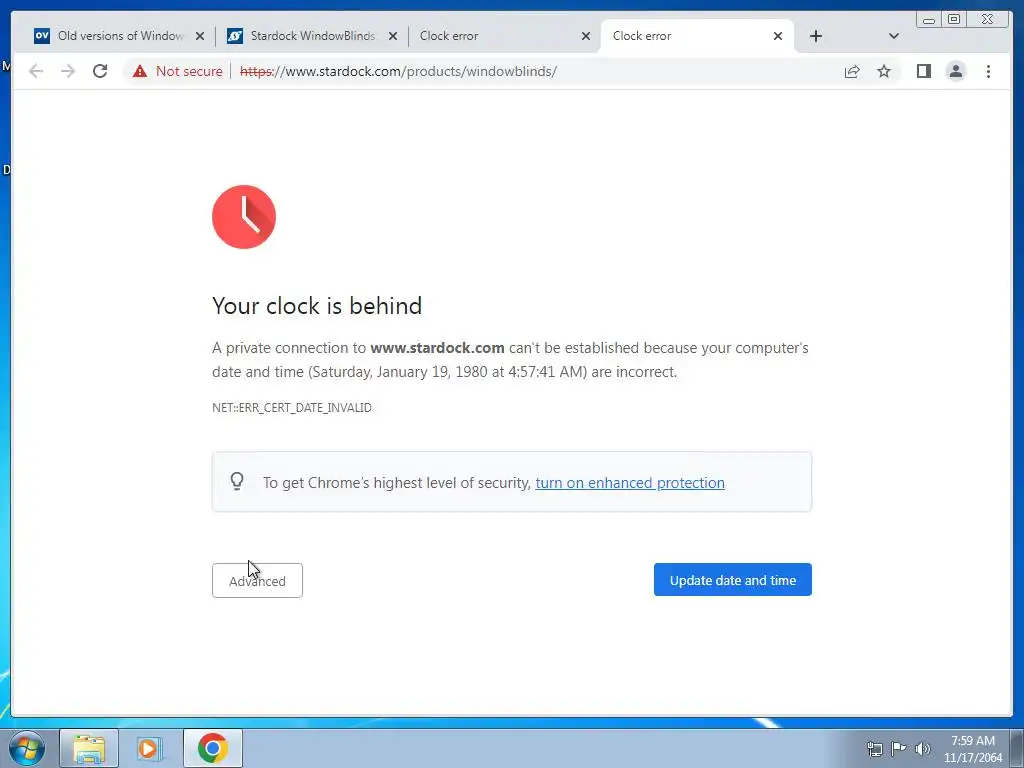
Task: Close the inactive Clock error tab
Action: coord(586,37)
